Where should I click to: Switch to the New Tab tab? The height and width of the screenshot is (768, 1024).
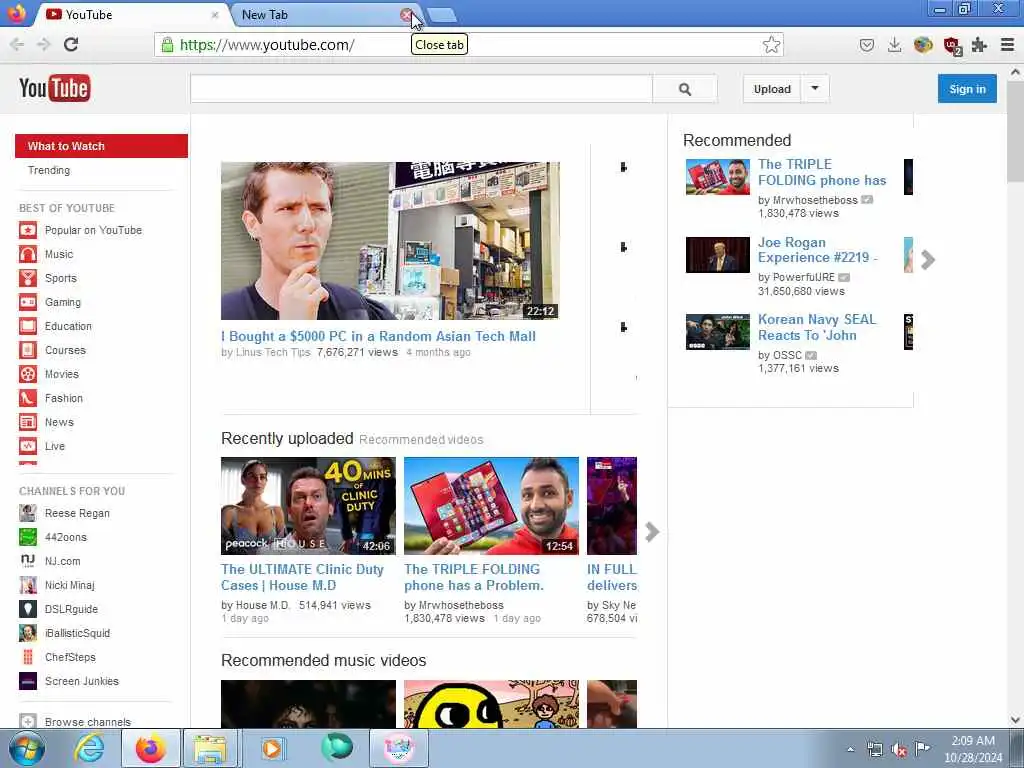[320, 14]
